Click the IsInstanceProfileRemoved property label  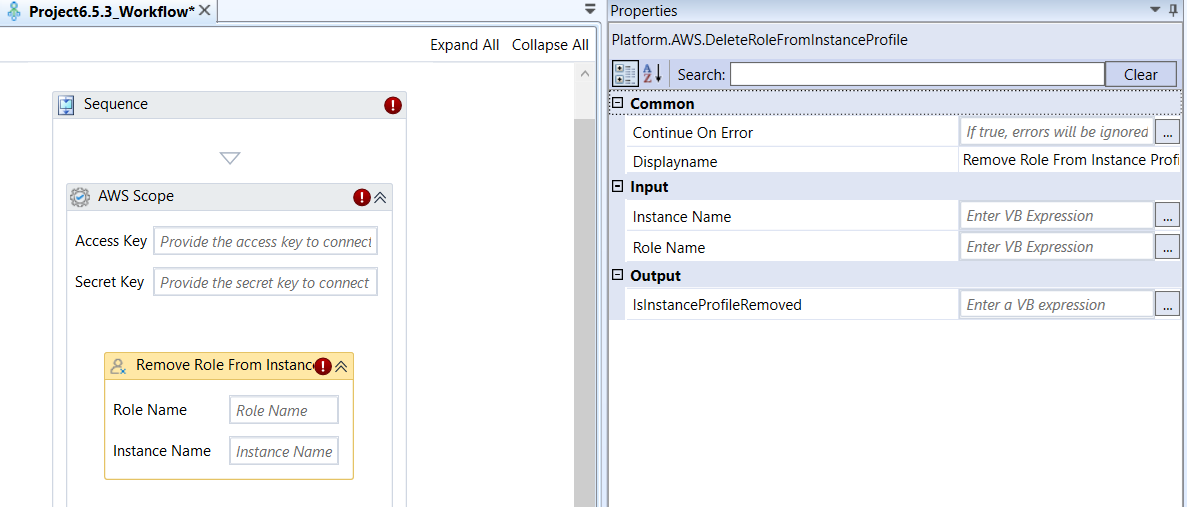717,305
